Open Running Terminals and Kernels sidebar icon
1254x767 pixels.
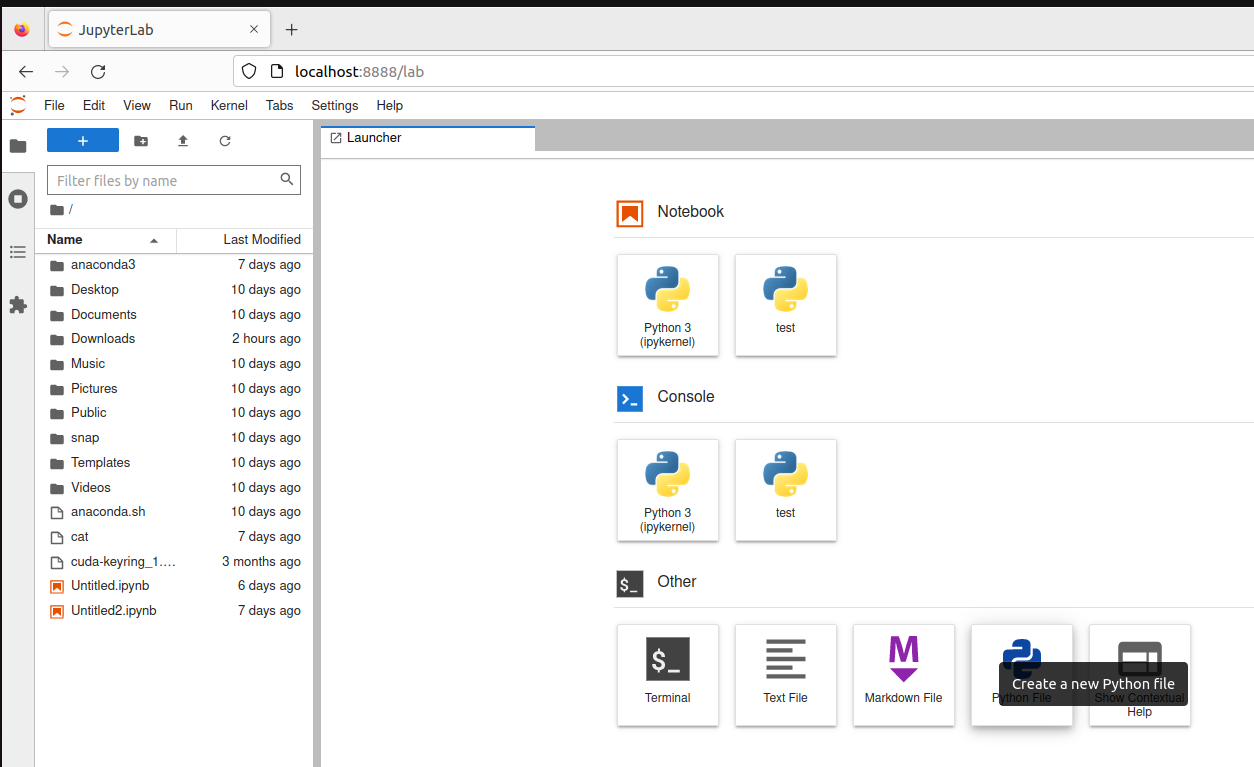(x=18, y=199)
